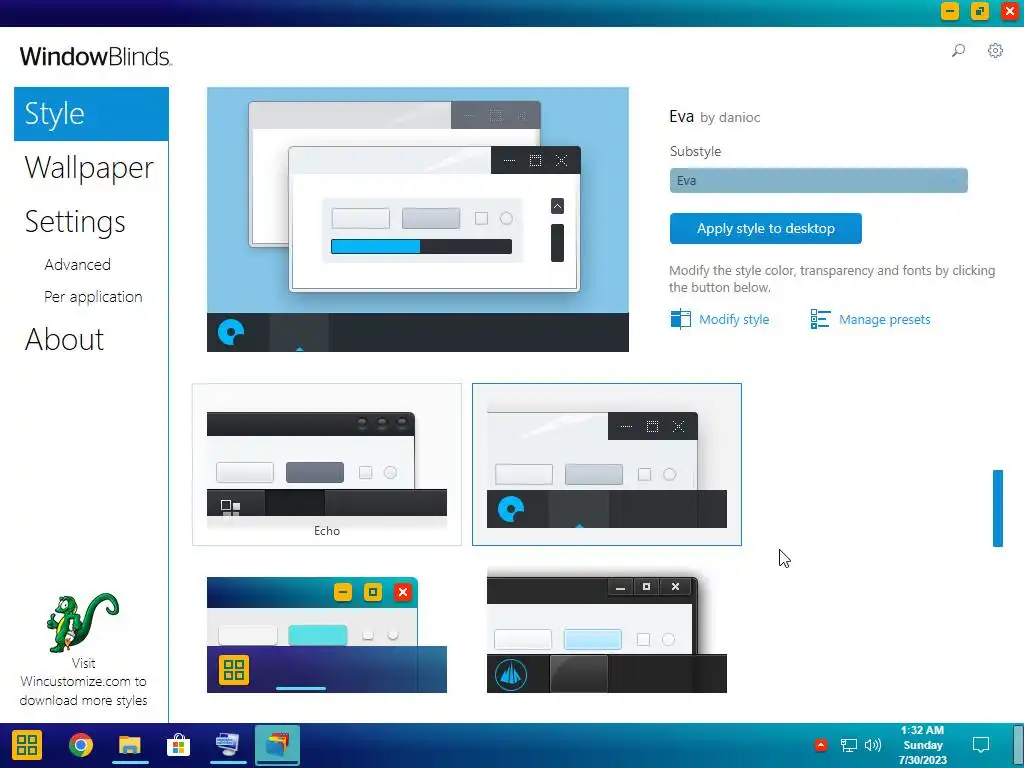Click the Wincustomize gecko mascot

click(82, 622)
